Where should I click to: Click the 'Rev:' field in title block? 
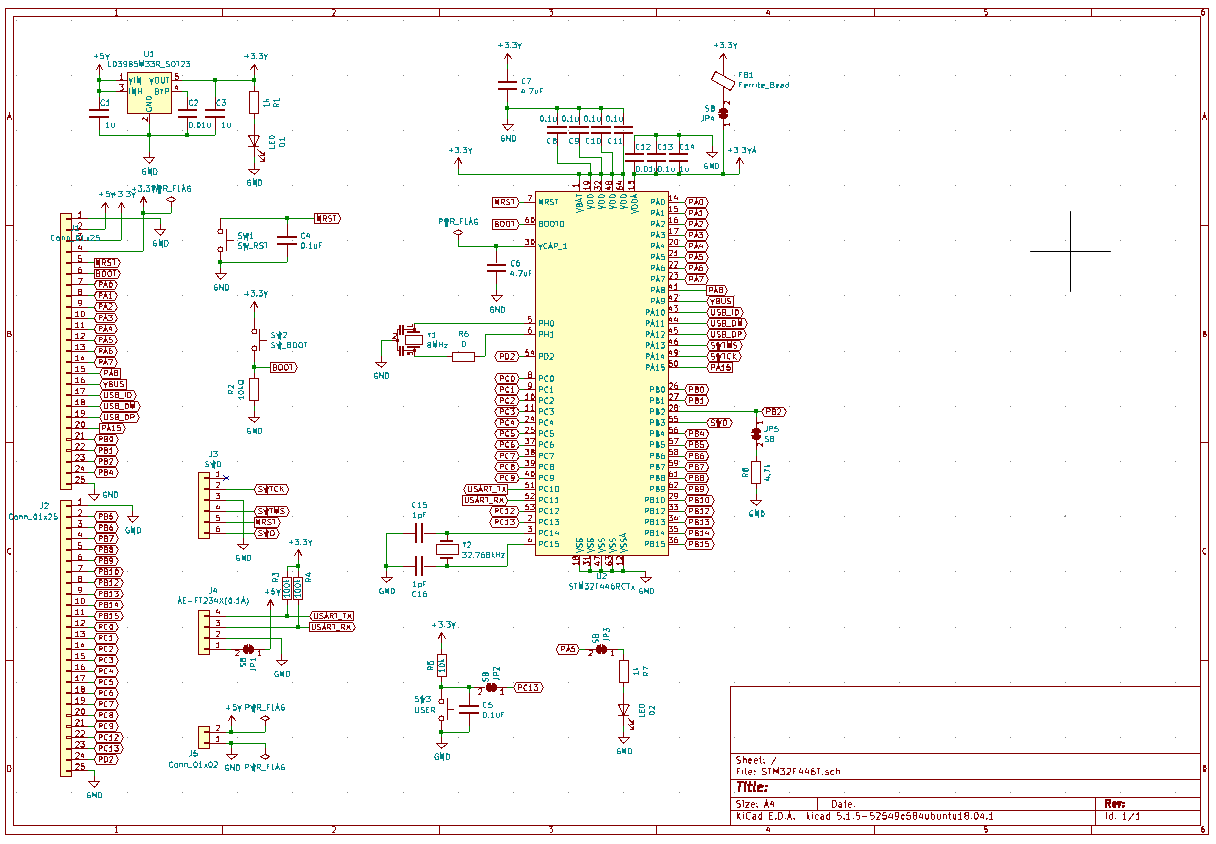pyautogui.click(x=1115, y=804)
